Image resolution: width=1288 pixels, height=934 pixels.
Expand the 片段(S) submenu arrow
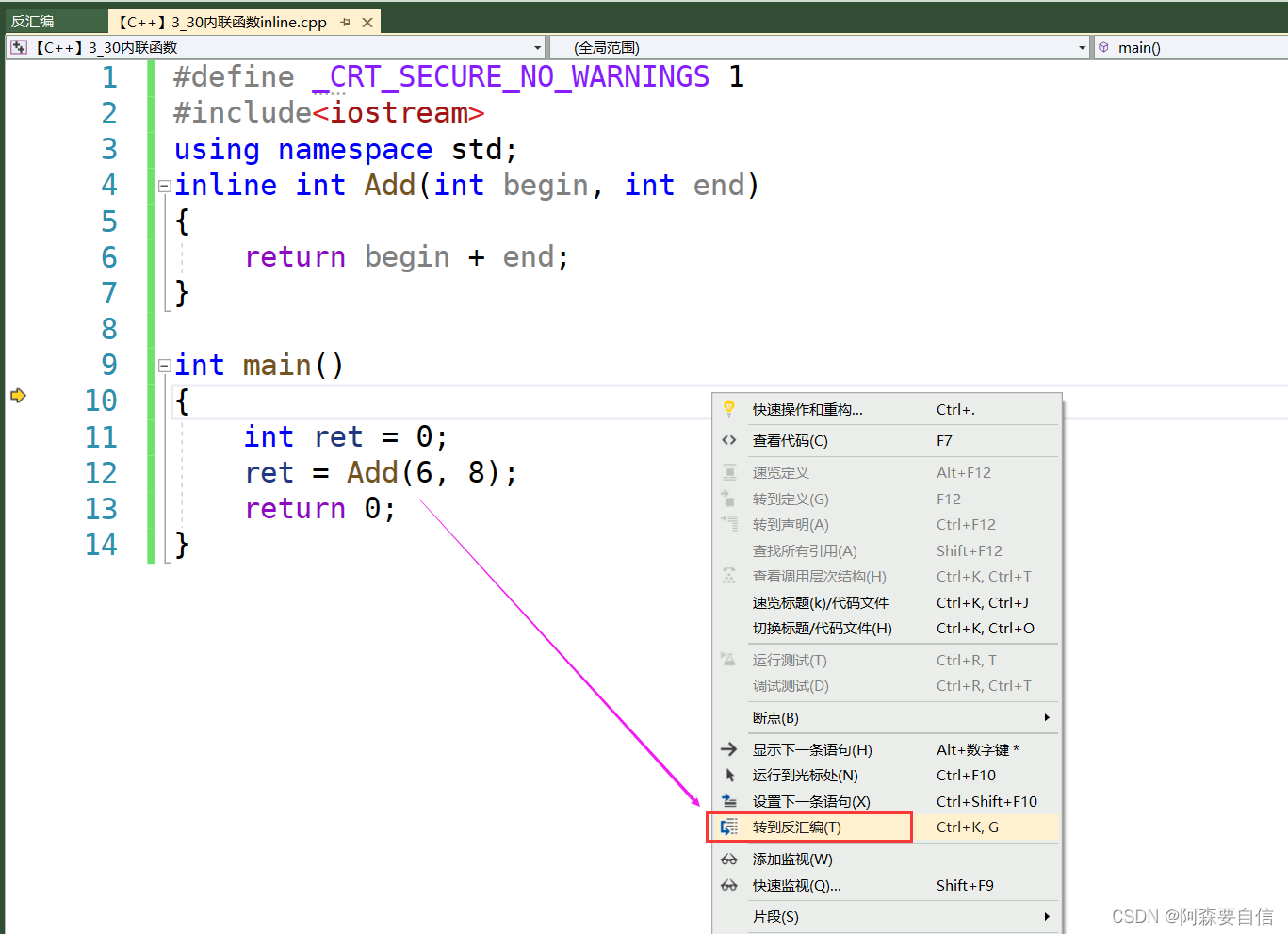(1047, 916)
